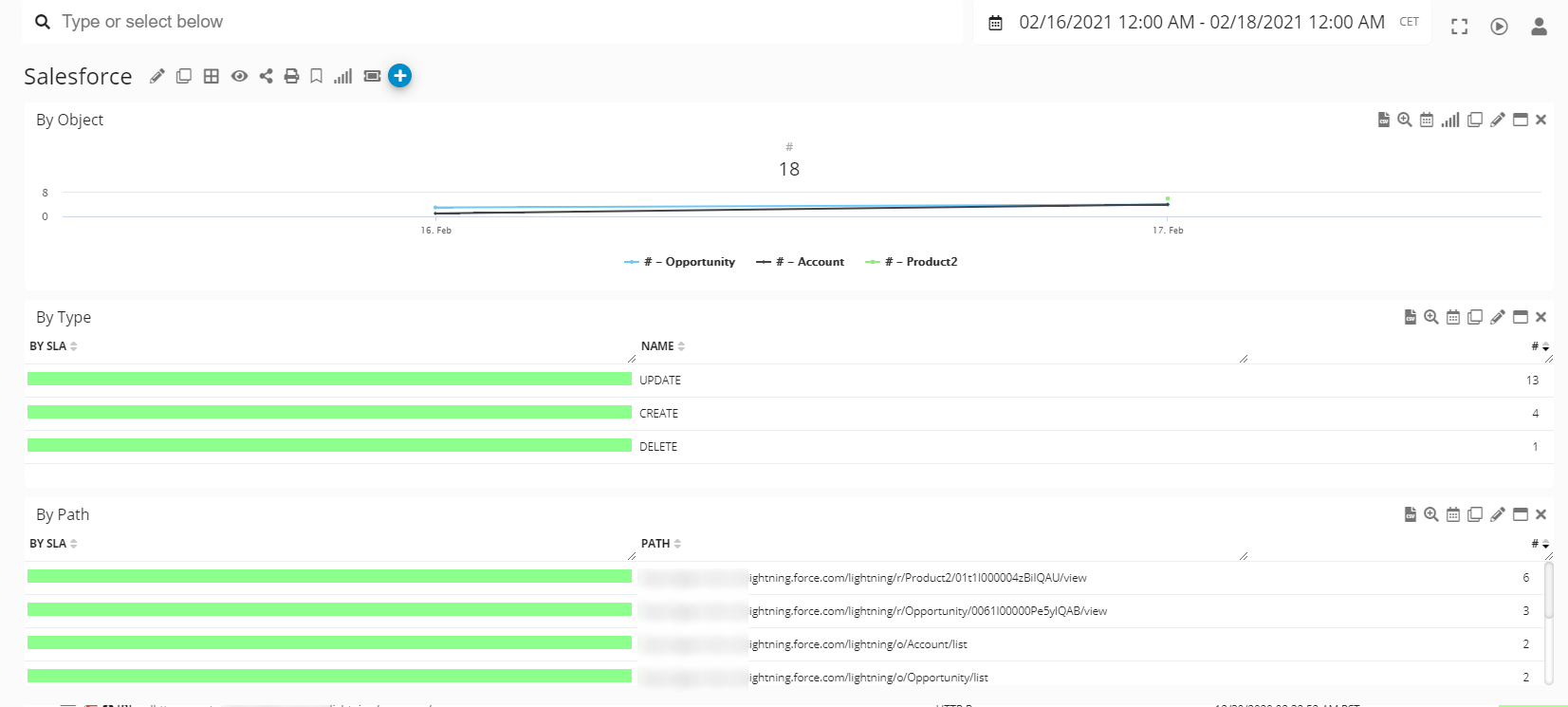
Task: Open the date range picker
Action: pos(1201,23)
